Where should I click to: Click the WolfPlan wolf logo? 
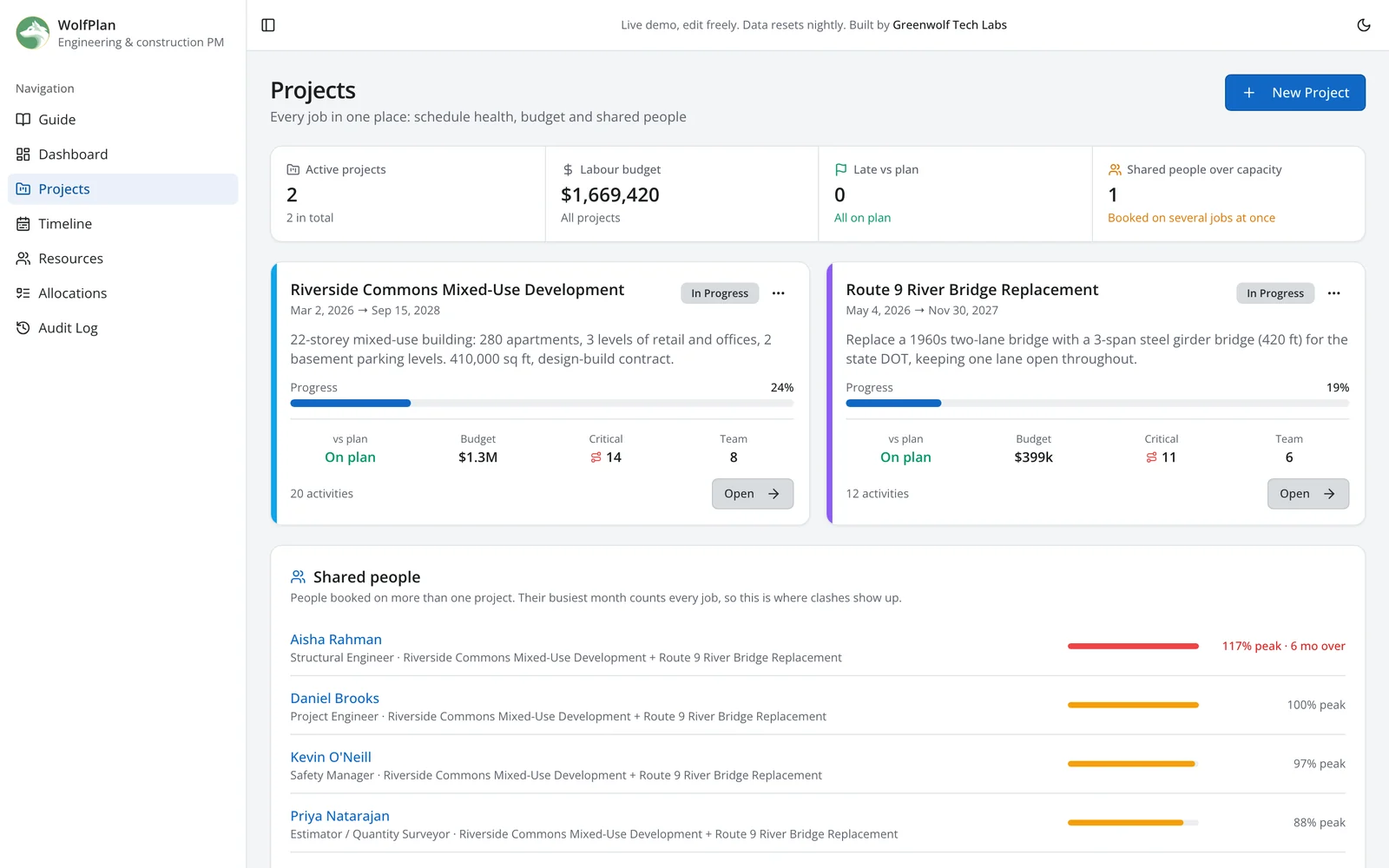click(x=33, y=33)
